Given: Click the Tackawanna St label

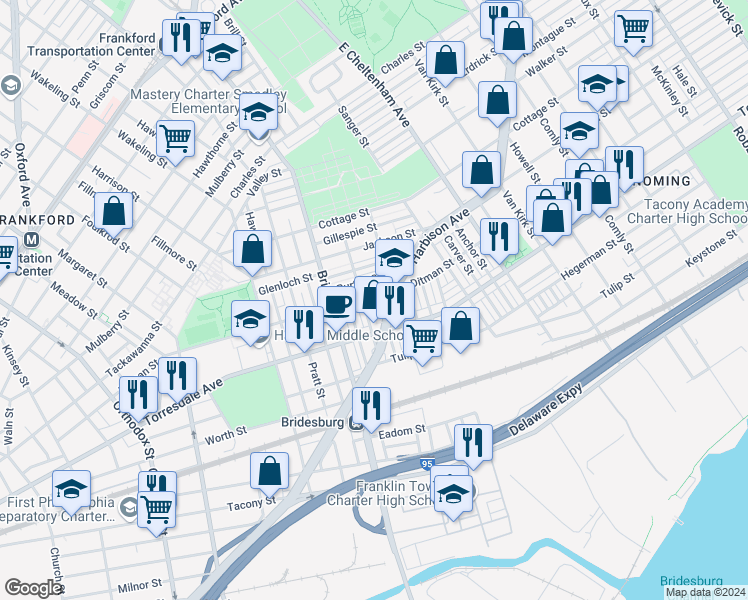Looking at the screenshot, I should (134, 349).
